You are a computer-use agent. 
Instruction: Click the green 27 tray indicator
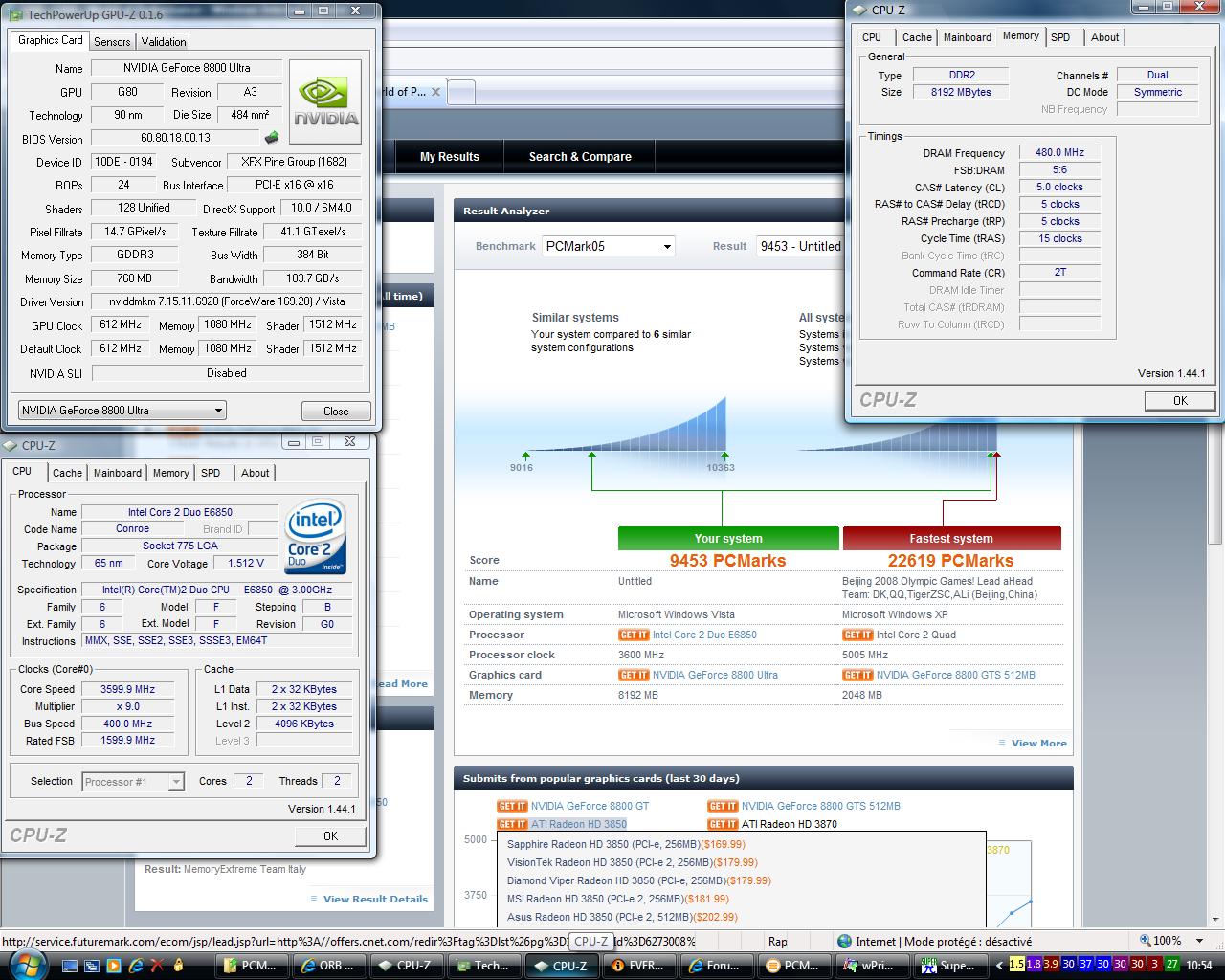pyautogui.click(x=1172, y=965)
